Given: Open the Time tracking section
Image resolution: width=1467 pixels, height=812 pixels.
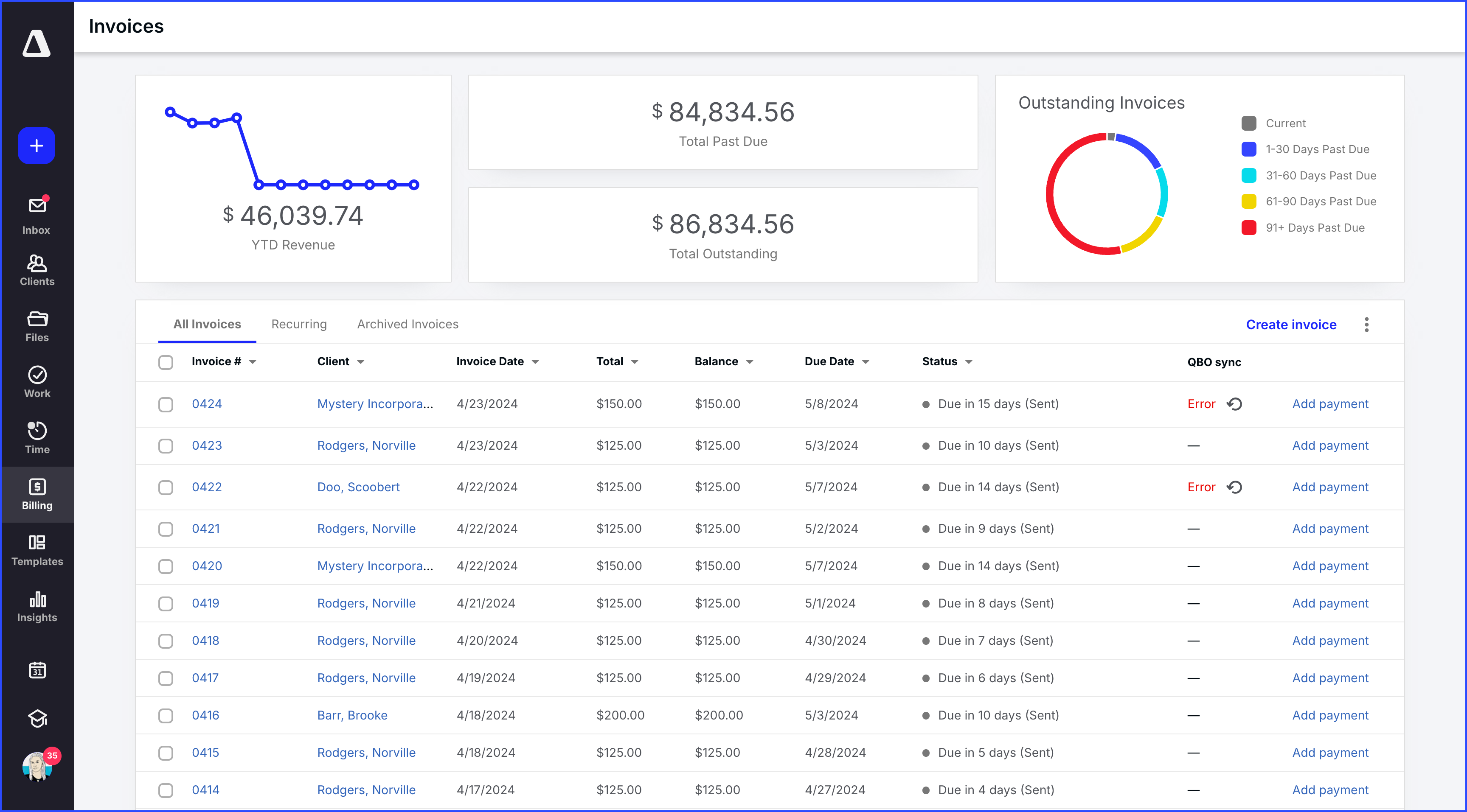Looking at the screenshot, I should click(x=36, y=437).
